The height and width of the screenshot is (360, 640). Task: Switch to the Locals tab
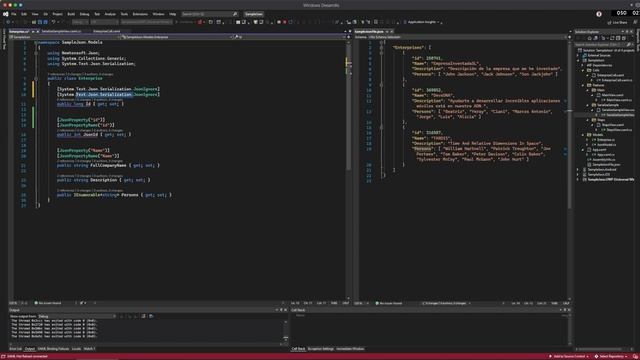76,349
